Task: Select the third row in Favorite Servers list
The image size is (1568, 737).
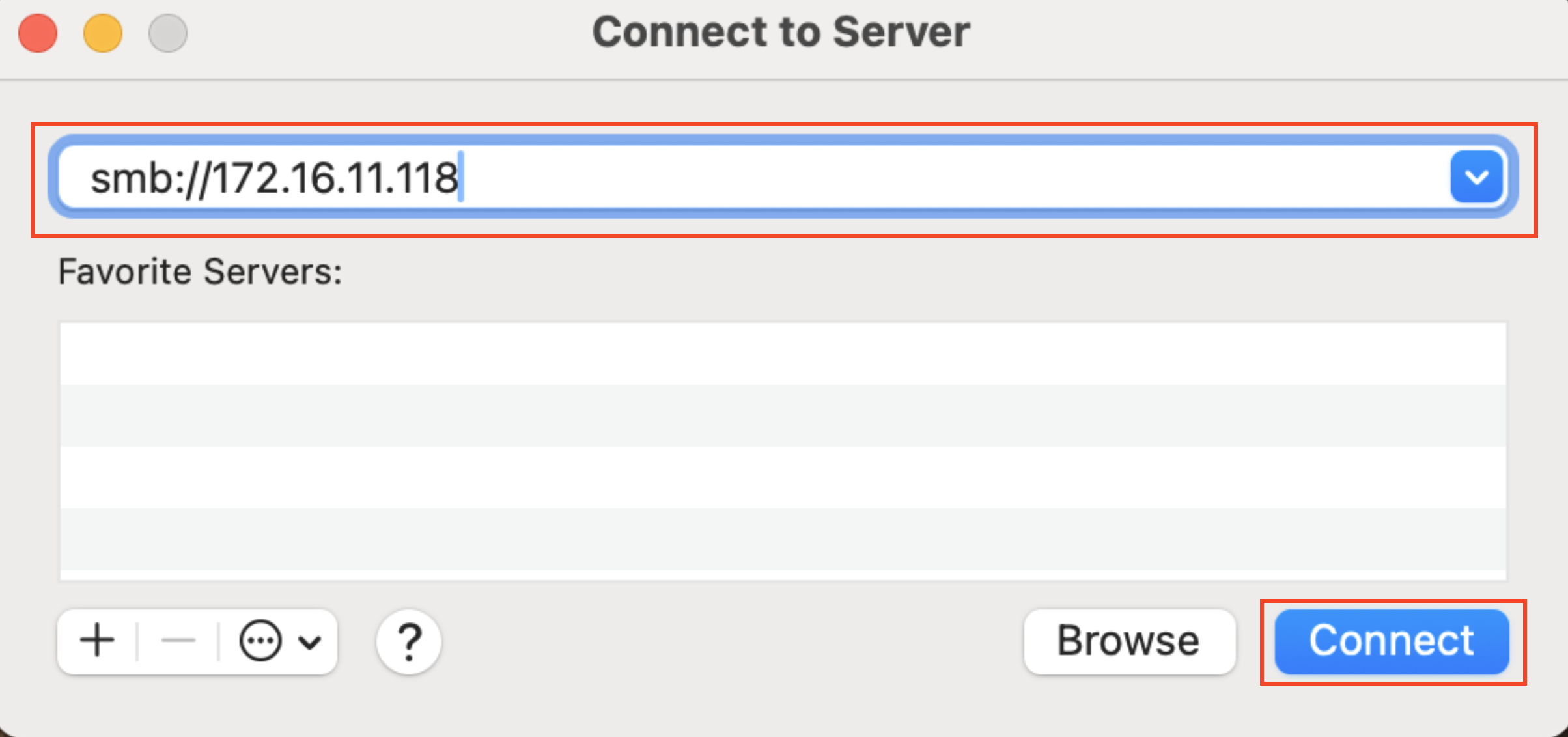Action: 783,477
